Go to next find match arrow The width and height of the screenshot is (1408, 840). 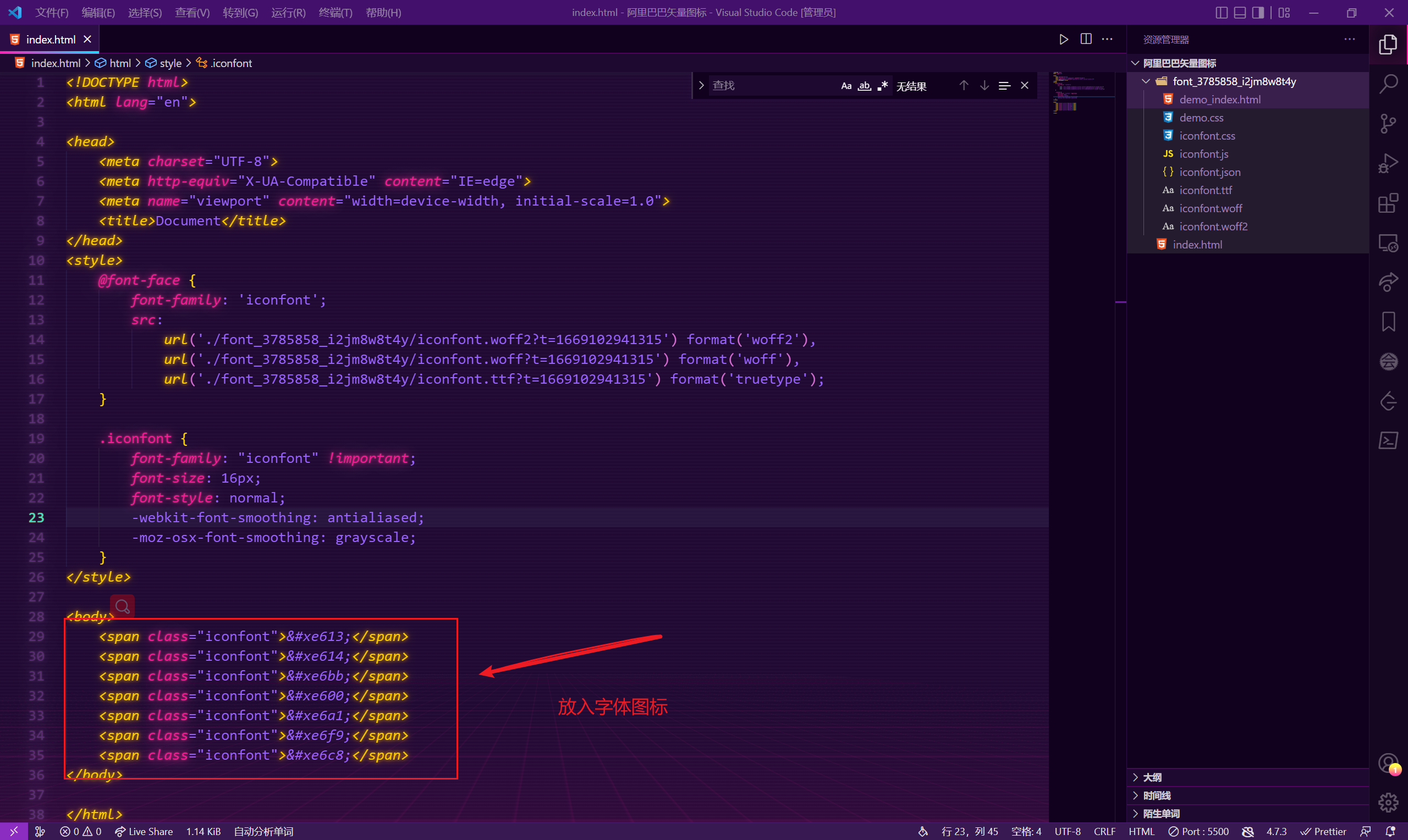(x=985, y=85)
